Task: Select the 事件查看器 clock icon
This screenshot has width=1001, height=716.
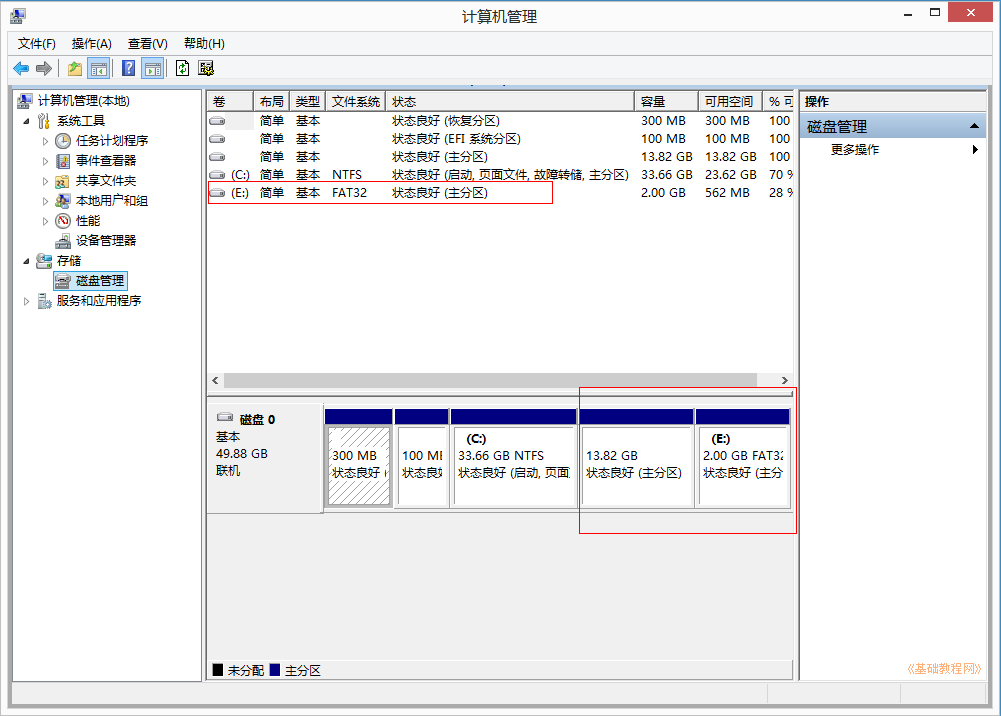Action: pos(62,160)
